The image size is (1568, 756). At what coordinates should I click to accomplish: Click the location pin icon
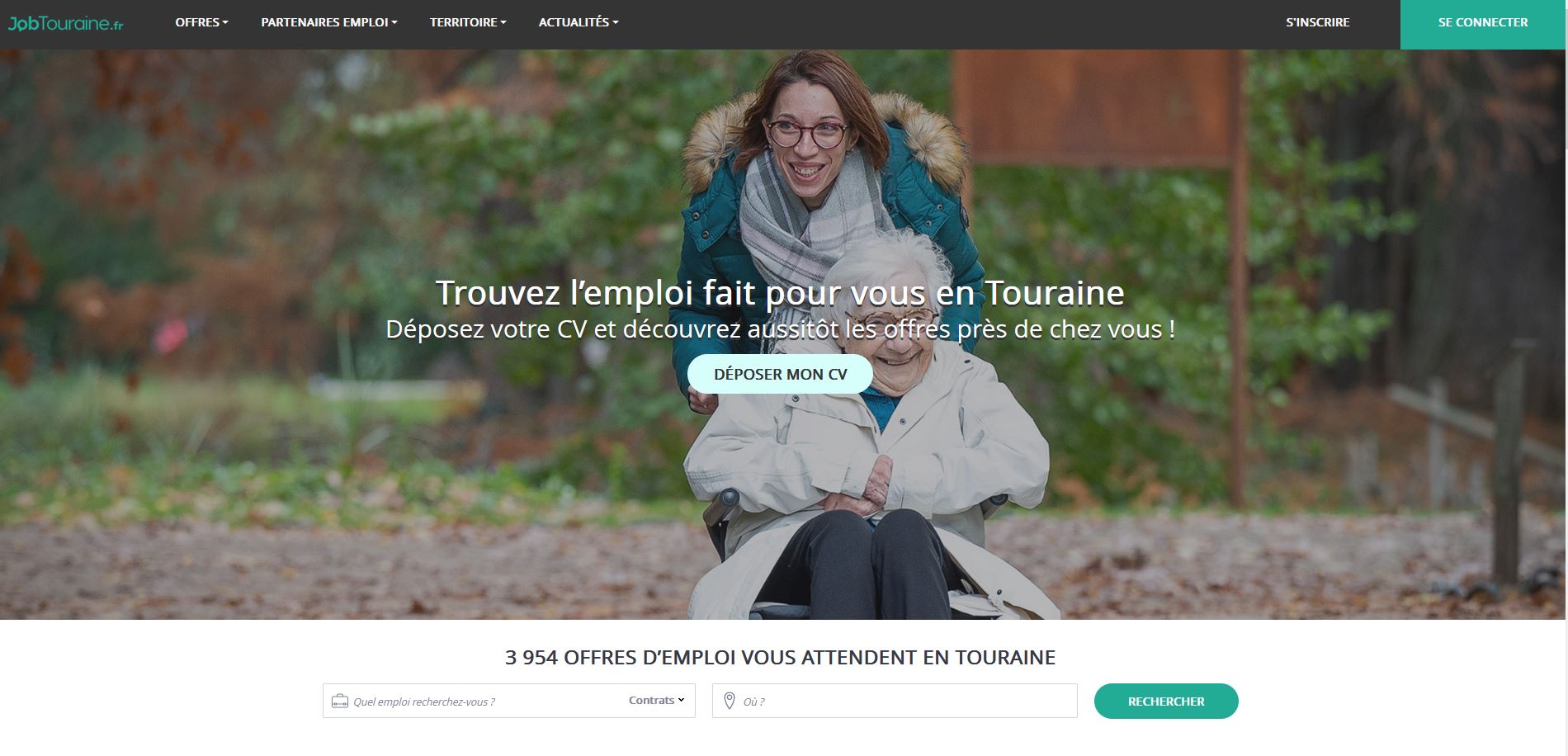click(729, 701)
